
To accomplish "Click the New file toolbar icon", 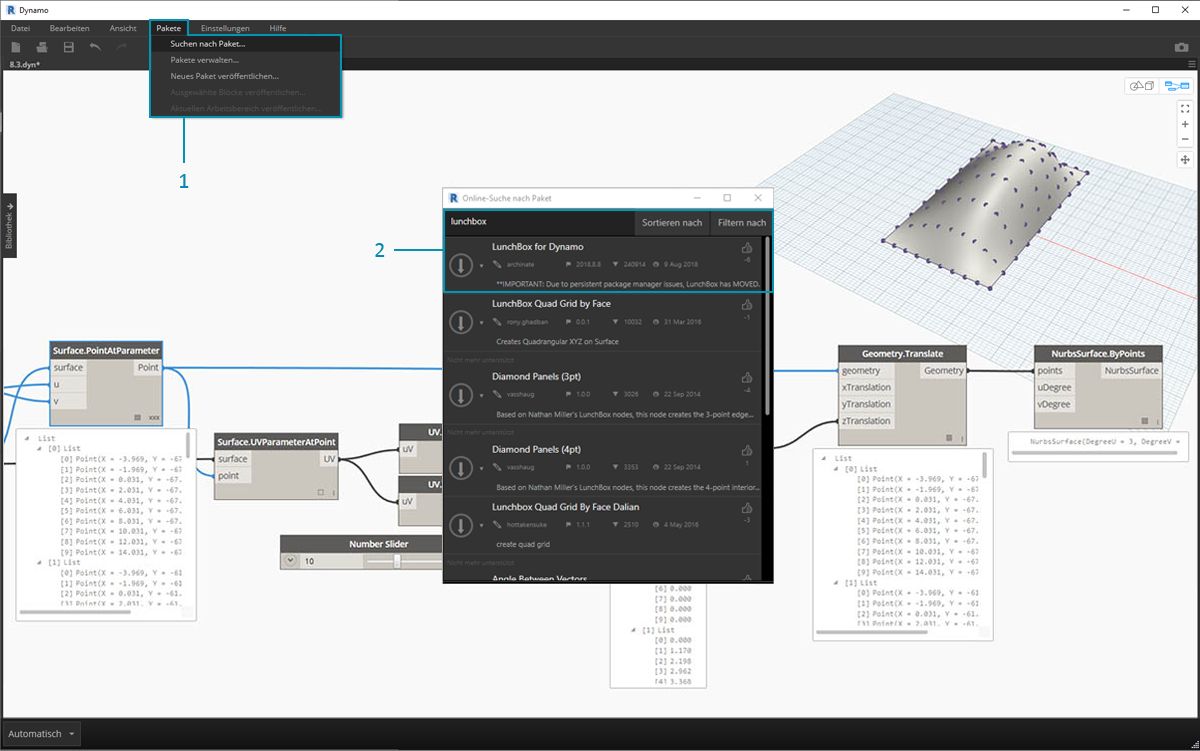I will point(15,47).
